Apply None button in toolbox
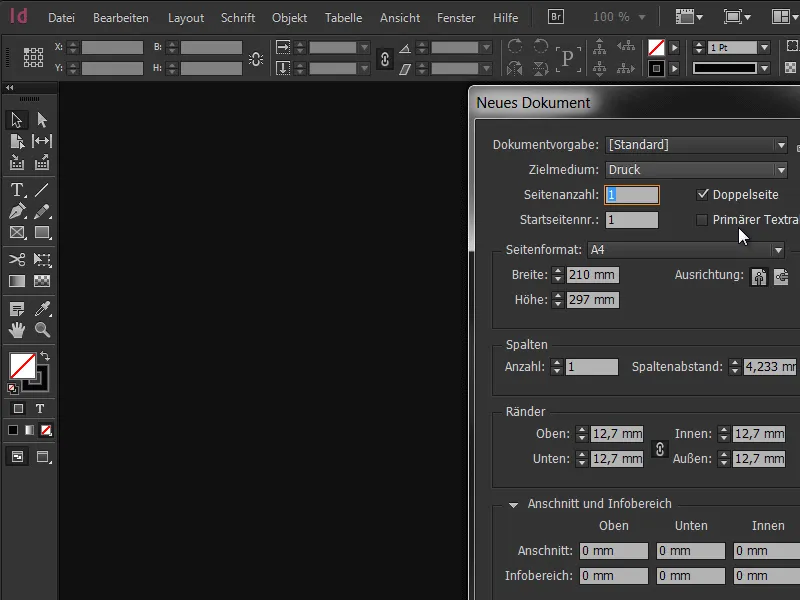Viewport: 800px width, 600px height. tap(46, 431)
